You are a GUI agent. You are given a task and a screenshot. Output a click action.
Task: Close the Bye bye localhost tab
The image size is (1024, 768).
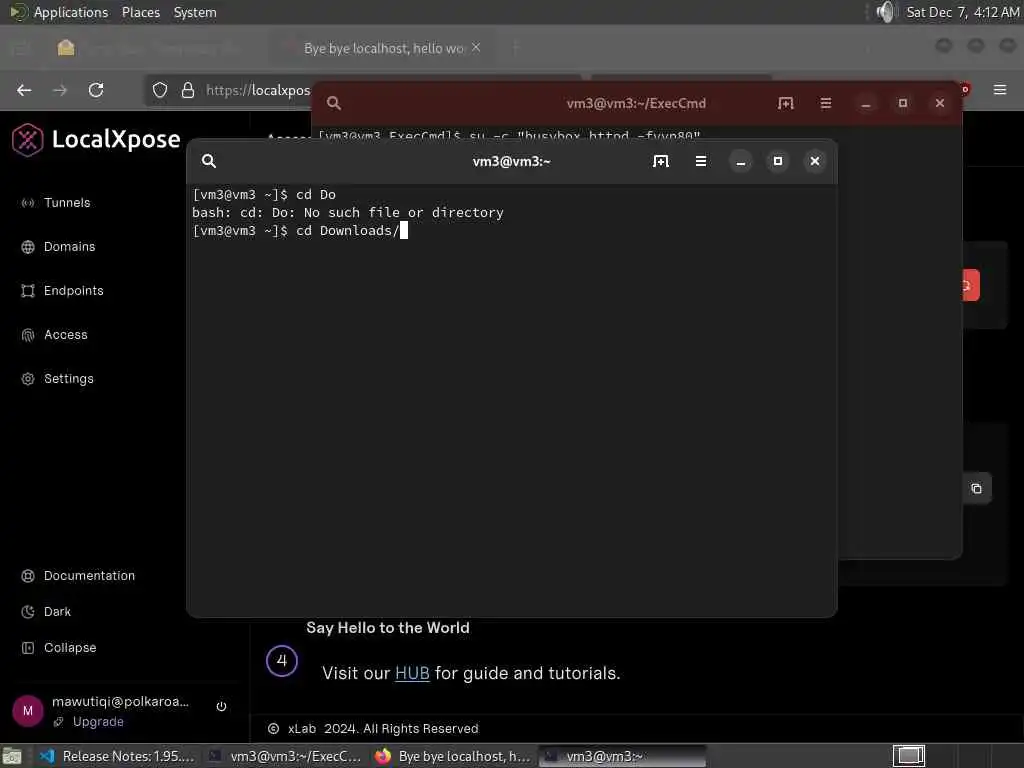476,48
